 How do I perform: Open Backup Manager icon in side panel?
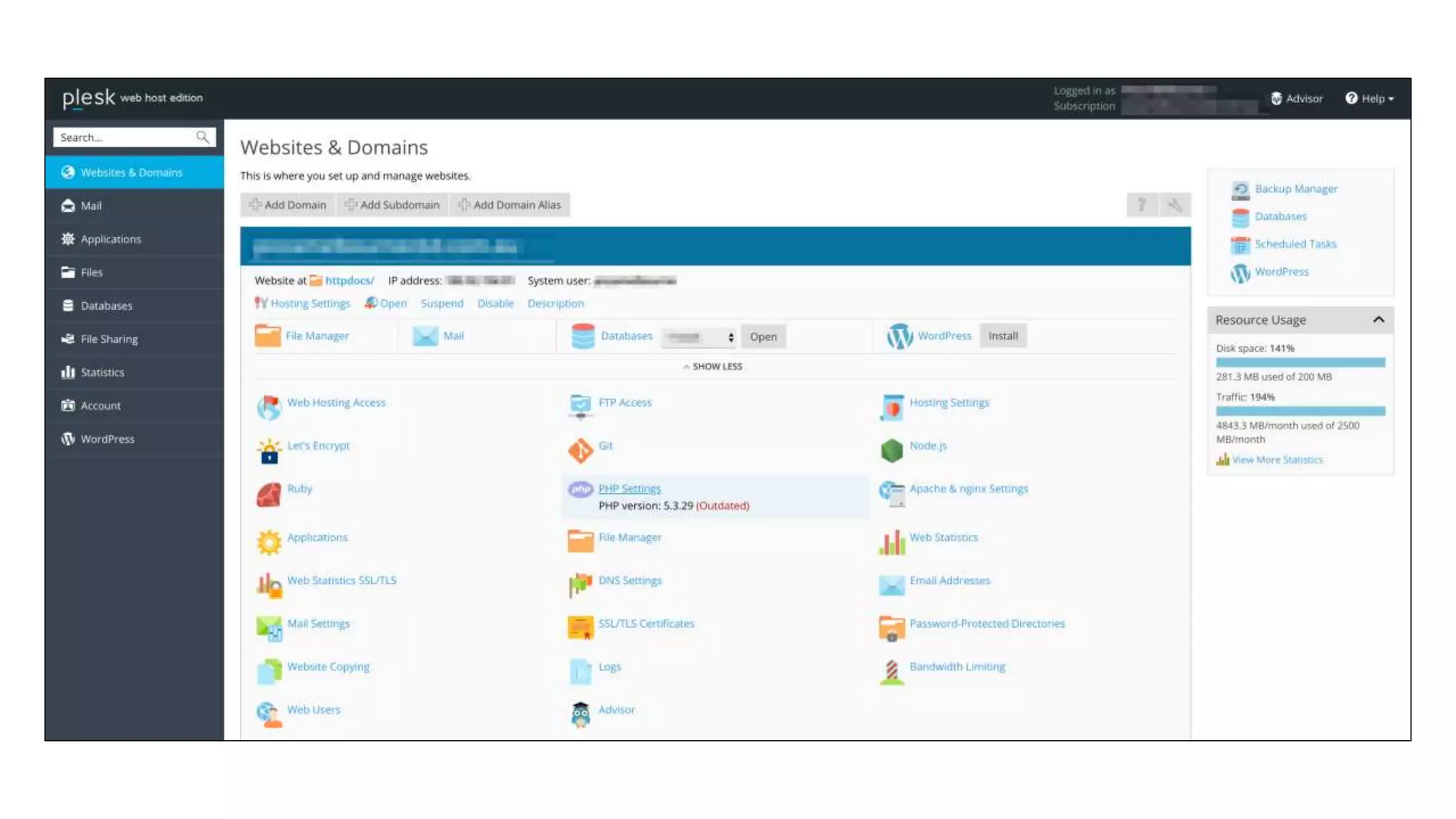1240,190
